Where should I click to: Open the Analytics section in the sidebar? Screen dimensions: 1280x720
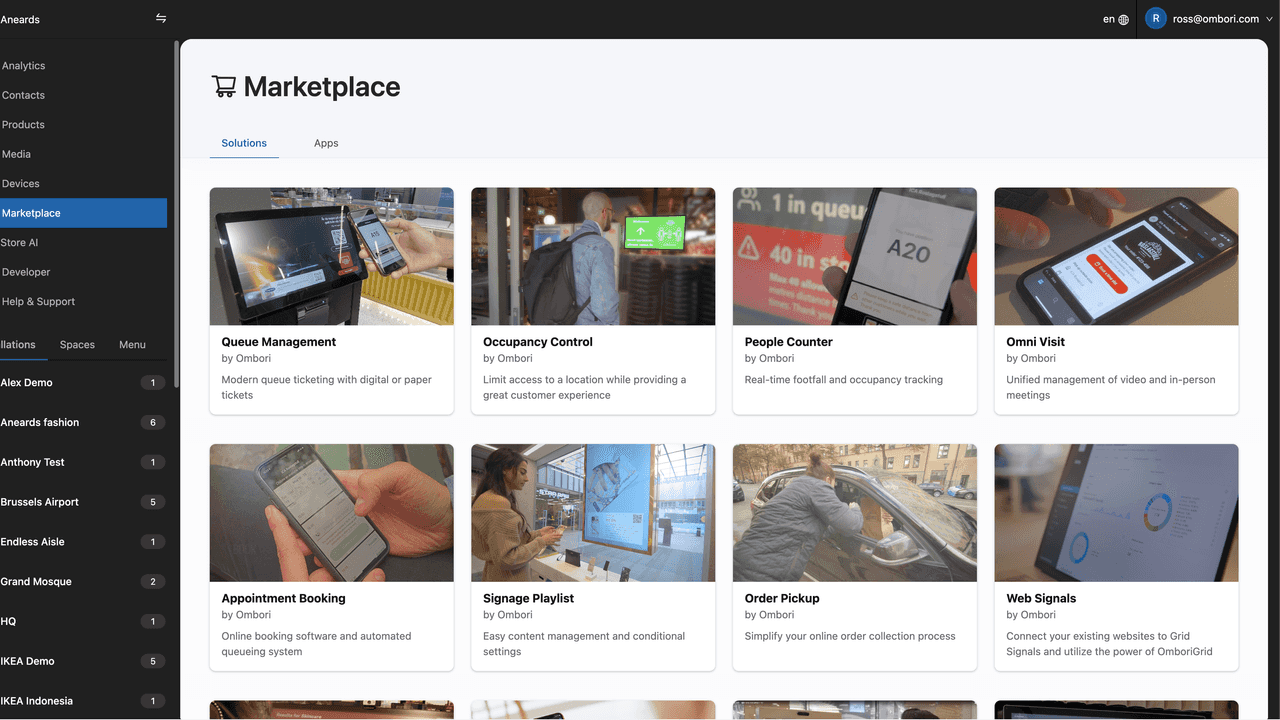(24, 65)
